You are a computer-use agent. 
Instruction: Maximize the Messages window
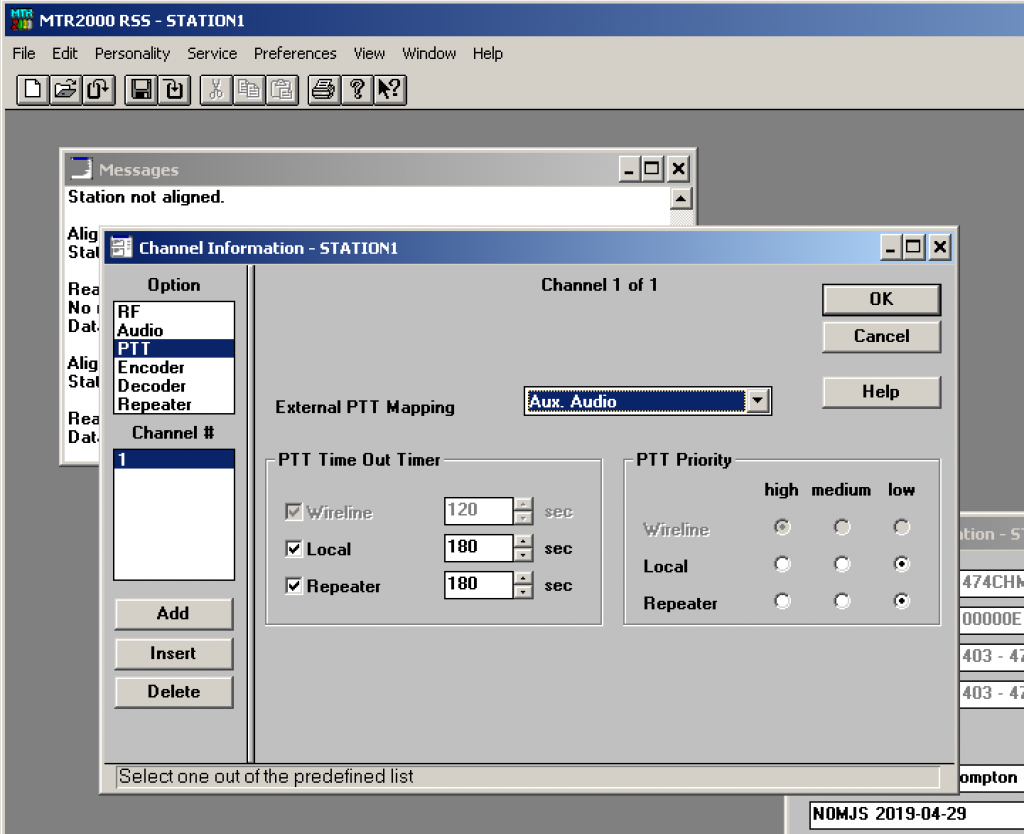(652, 169)
